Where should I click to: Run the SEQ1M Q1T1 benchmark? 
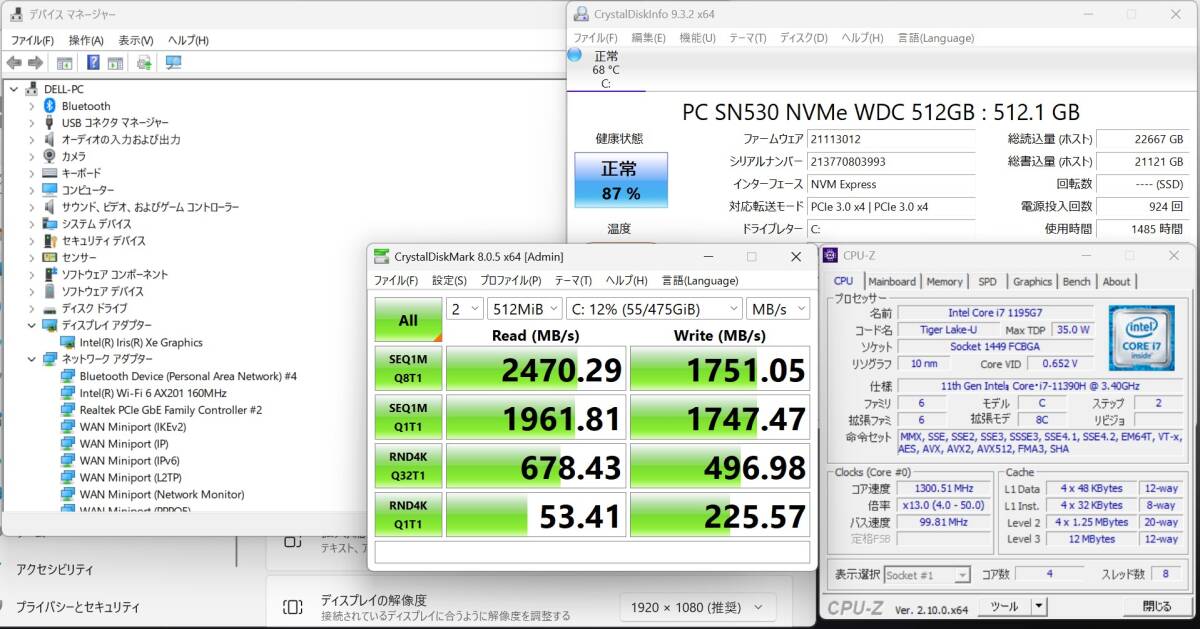408,418
